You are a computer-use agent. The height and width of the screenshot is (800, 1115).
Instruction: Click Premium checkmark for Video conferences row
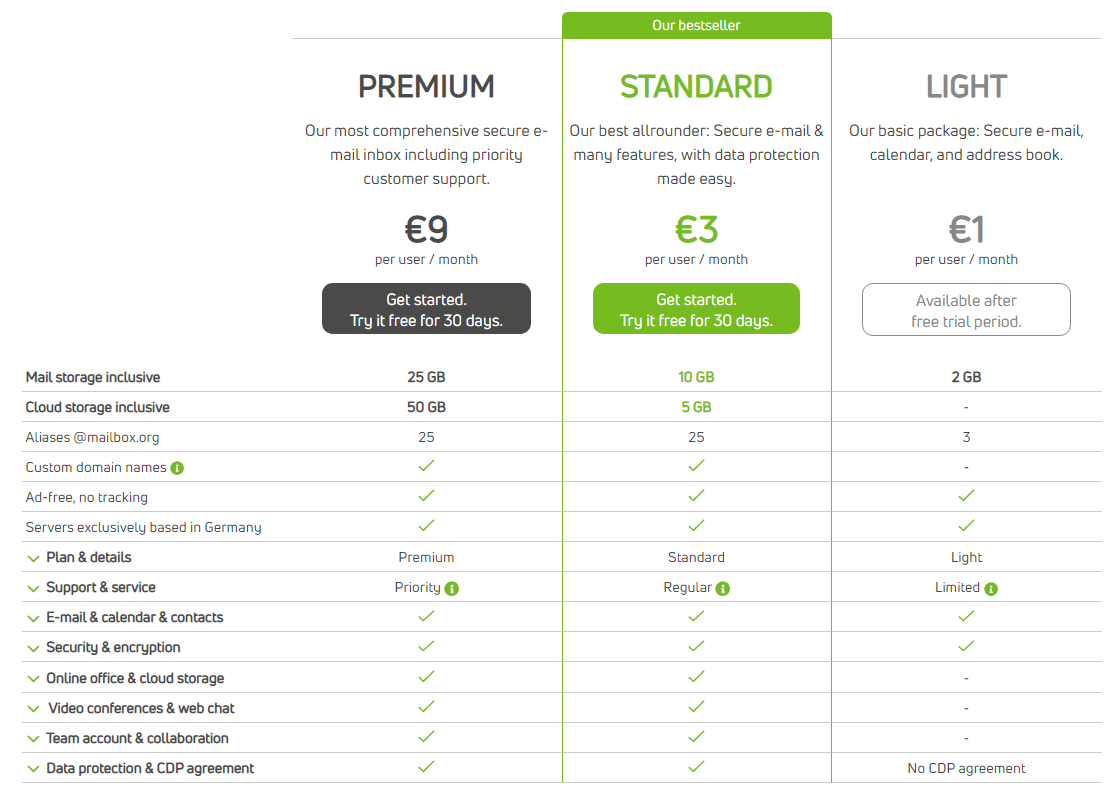tap(426, 707)
